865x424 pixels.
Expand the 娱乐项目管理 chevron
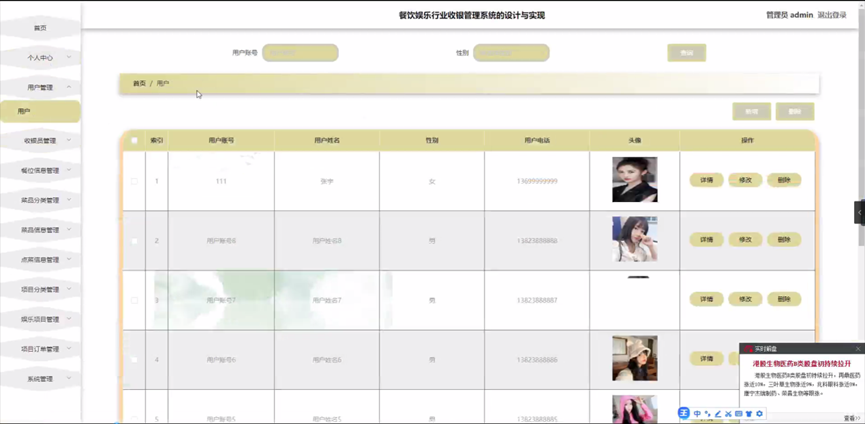[69, 319]
